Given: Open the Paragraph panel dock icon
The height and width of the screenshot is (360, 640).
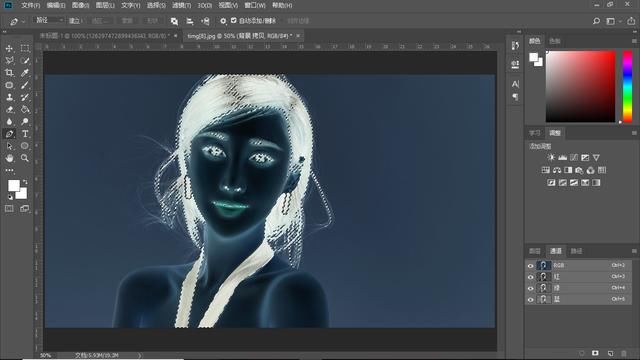Looking at the screenshot, I should [516, 97].
